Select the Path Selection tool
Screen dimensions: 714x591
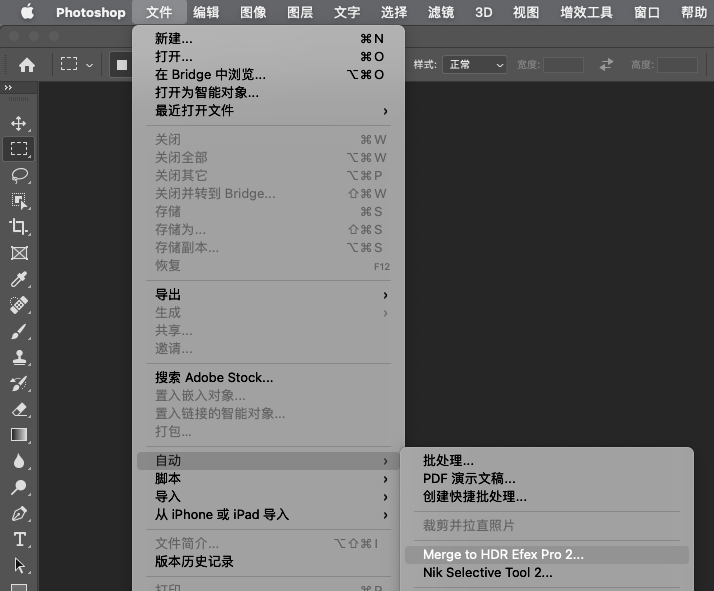click(x=19, y=566)
